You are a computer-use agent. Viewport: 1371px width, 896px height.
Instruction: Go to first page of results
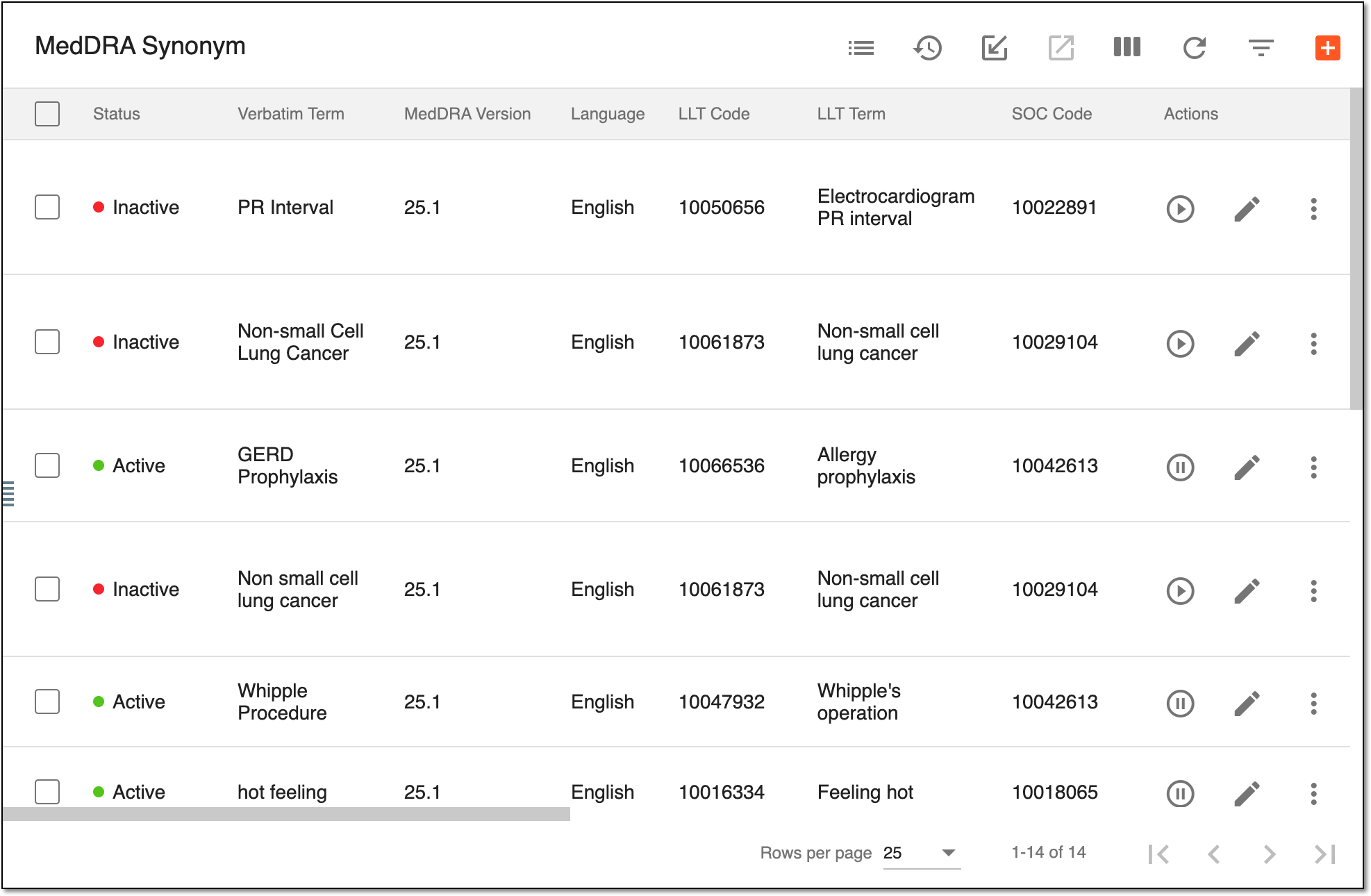coord(1158,854)
